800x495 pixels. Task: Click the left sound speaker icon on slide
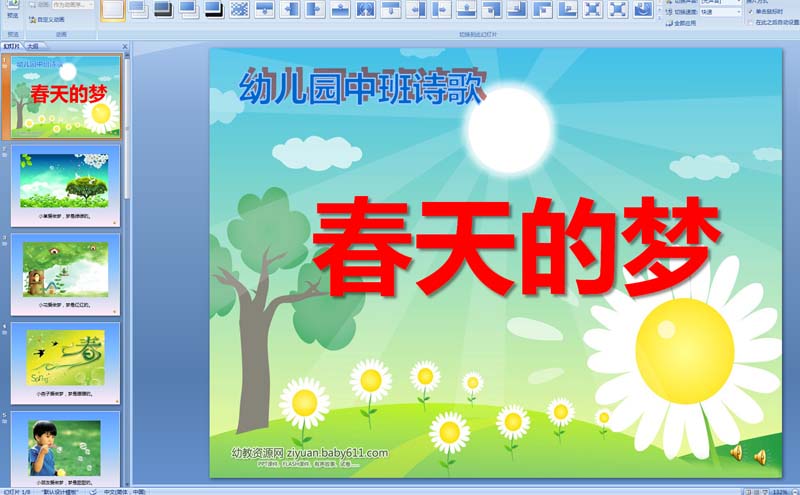[736, 452]
